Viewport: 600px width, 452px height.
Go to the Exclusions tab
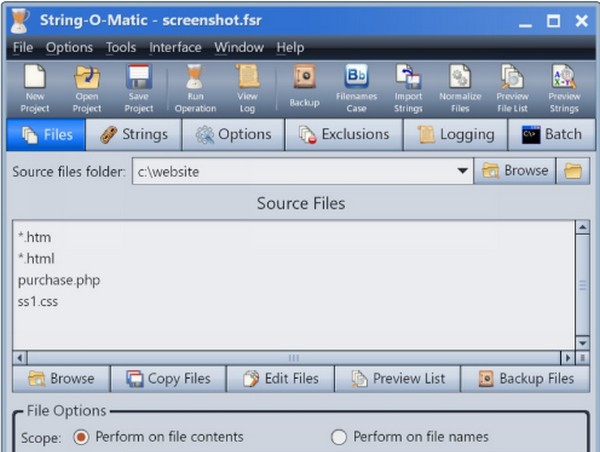344,135
